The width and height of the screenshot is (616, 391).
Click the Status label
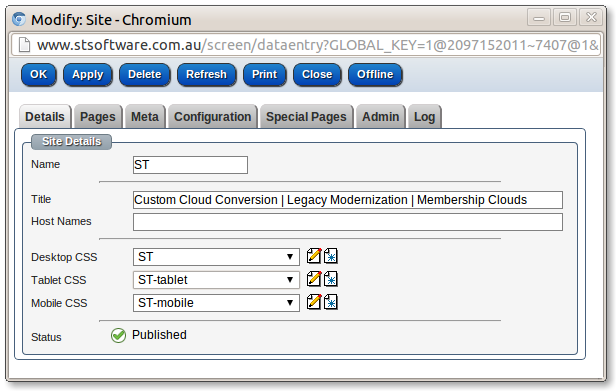(46, 337)
